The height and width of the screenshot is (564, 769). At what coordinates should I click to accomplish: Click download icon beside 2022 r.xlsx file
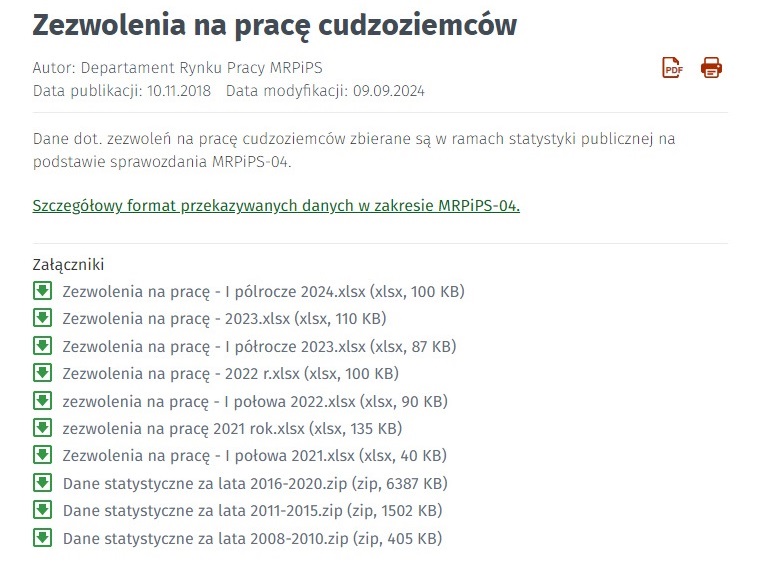tap(42, 373)
